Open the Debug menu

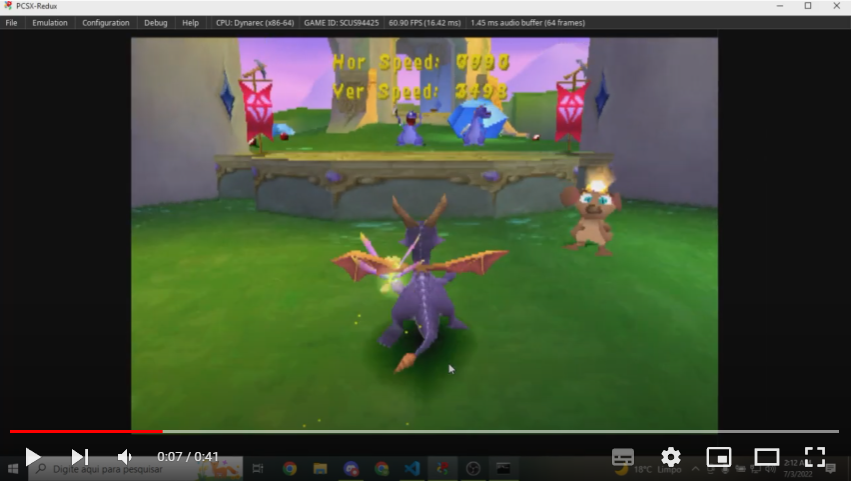(156, 23)
